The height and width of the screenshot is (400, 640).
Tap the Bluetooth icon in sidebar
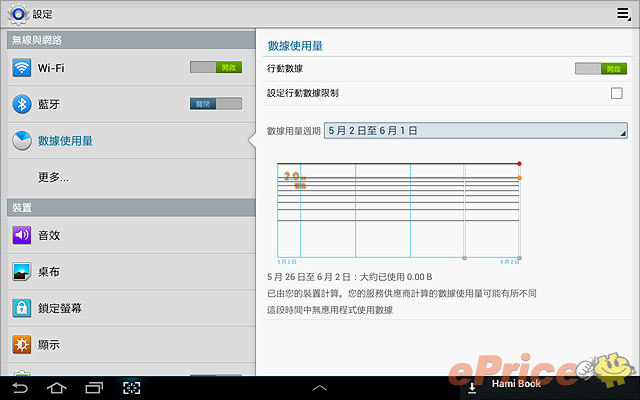coord(22,104)
